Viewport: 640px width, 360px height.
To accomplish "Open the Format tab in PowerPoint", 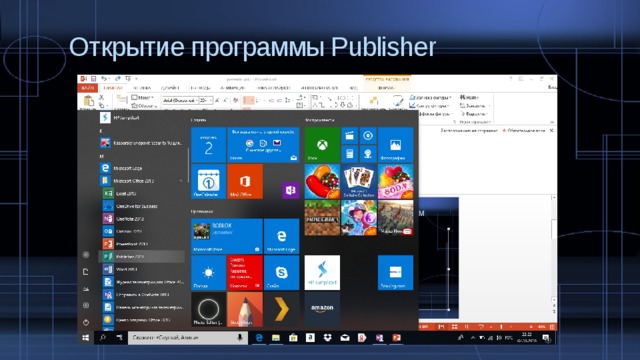I will [386, 88].
